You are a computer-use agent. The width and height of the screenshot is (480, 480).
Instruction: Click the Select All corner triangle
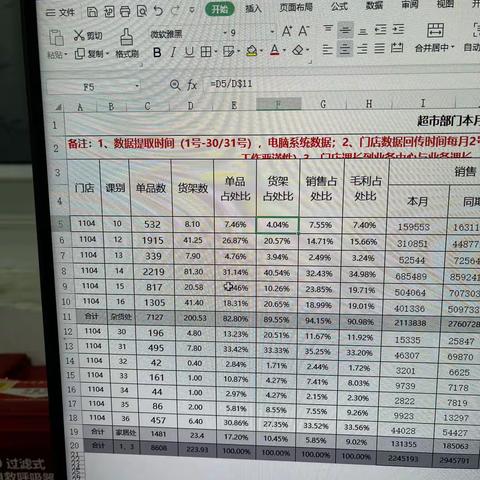click(x=59, y=107)
